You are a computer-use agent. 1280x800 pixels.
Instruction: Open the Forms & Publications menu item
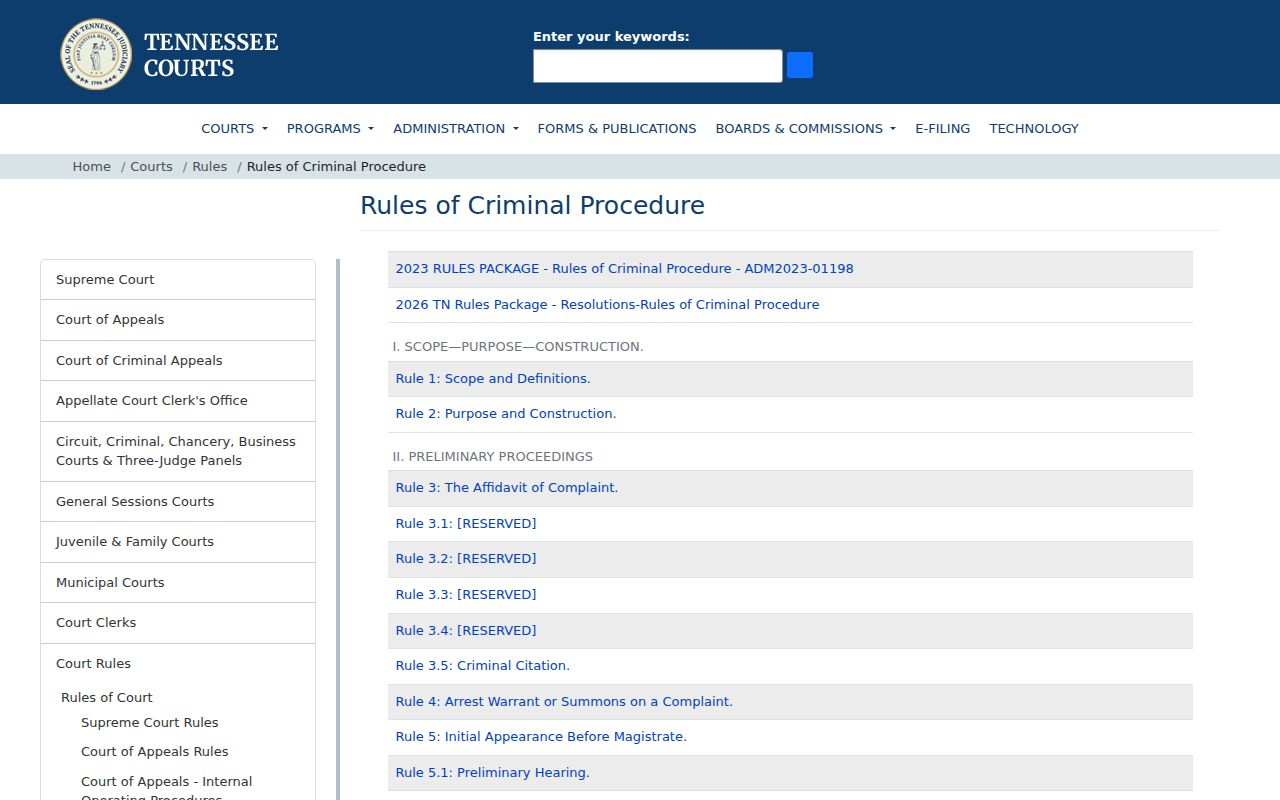click(617, 128)
